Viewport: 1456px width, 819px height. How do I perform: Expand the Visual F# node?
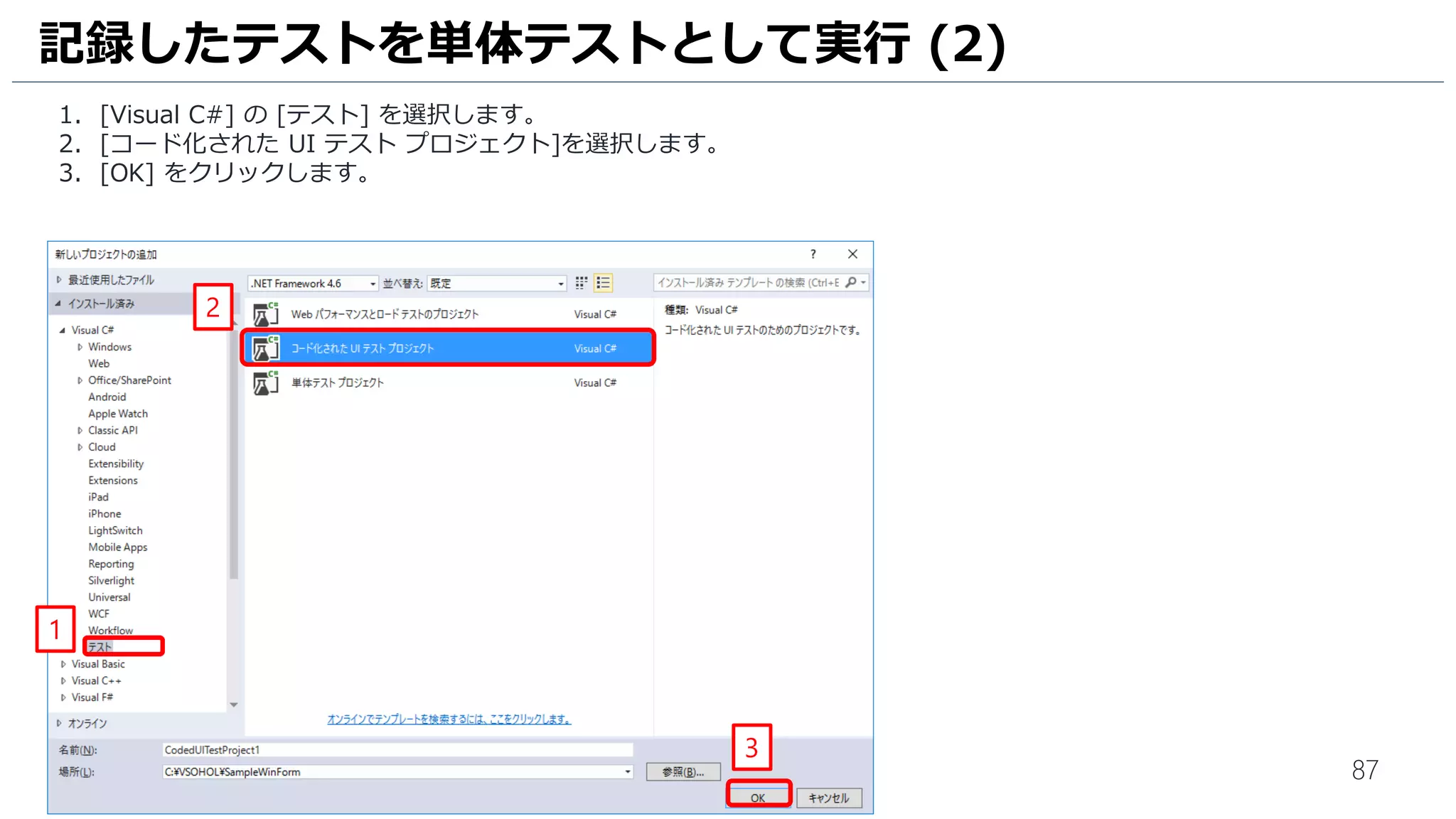(63, 697)
